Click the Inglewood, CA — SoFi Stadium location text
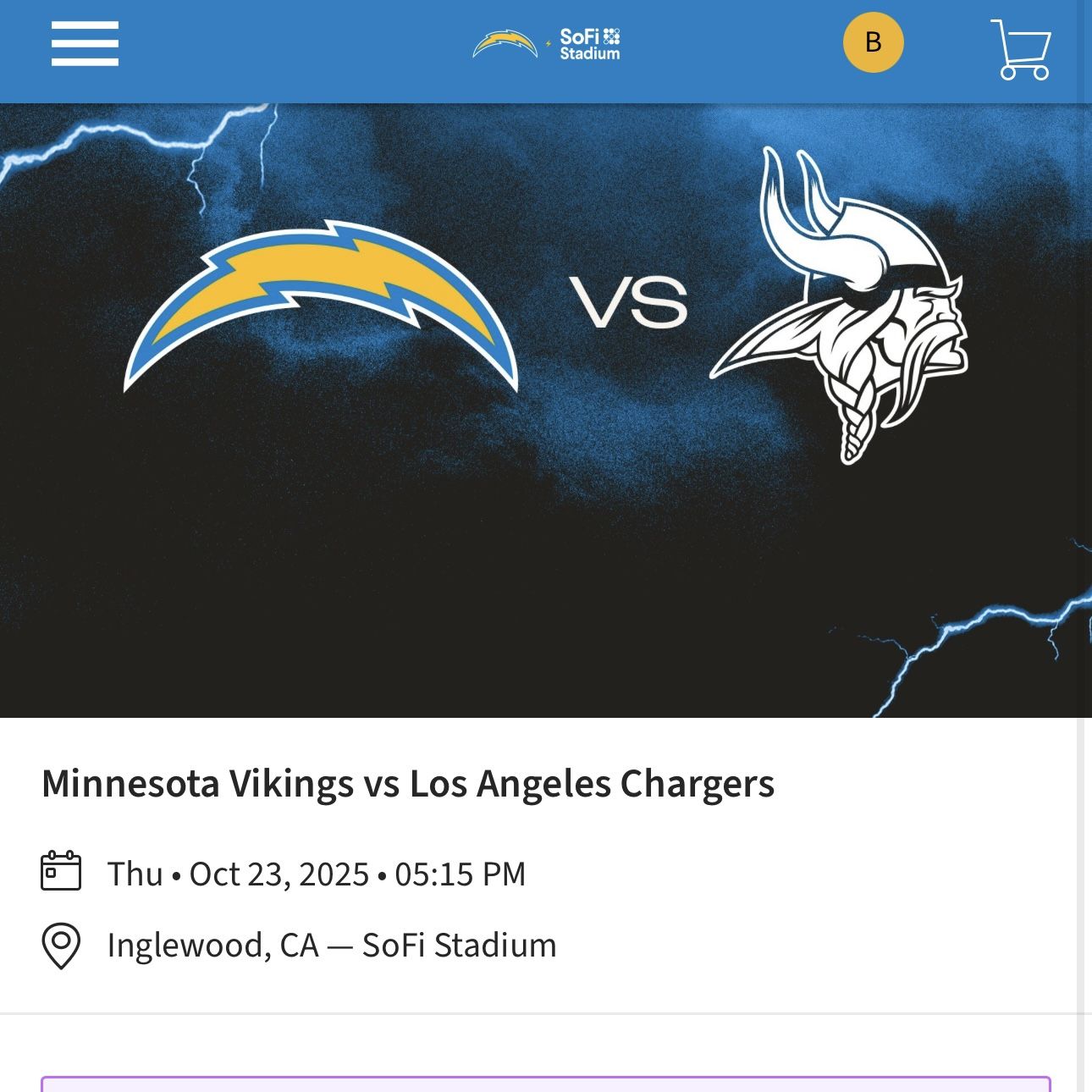The image size is (1092, 1092). 332,946
